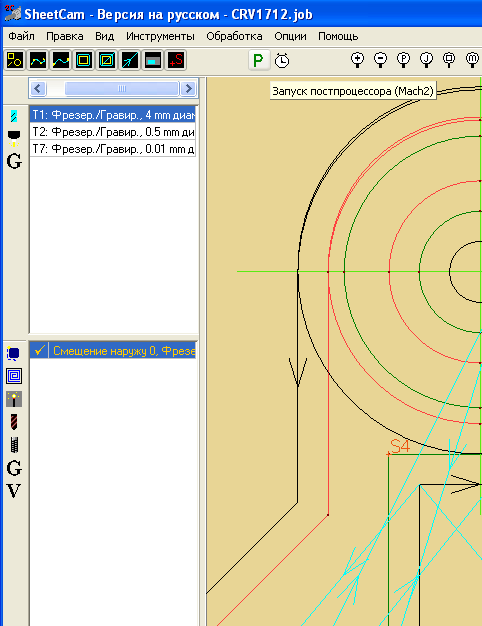This screenshot has width=482, height=626.
Task: Toggle the rectangle with diagonal line icon
Action: pos(107,60)
